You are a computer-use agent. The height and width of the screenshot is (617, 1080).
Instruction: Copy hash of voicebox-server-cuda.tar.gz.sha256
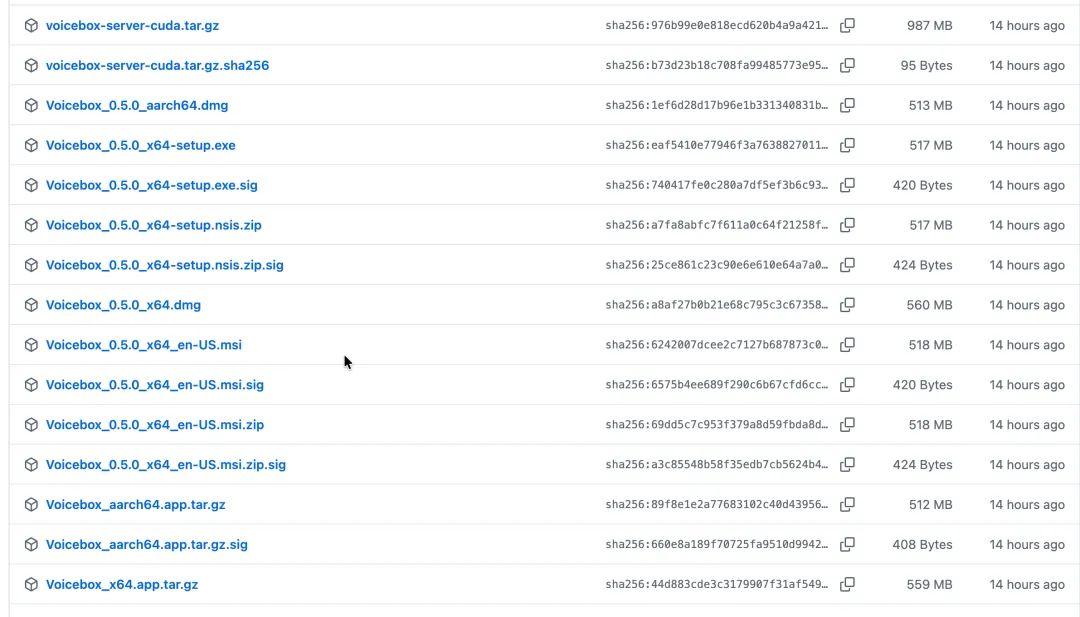coord(847,65)
